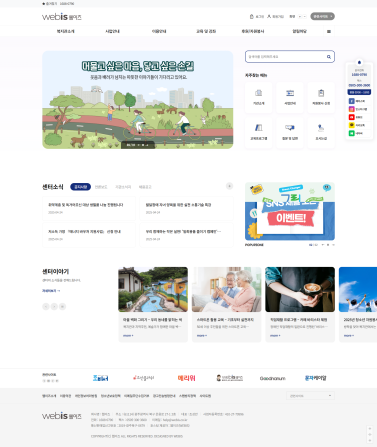Click the webis footer logo
The width and height of the screenshot is (377, 447).
62,416
